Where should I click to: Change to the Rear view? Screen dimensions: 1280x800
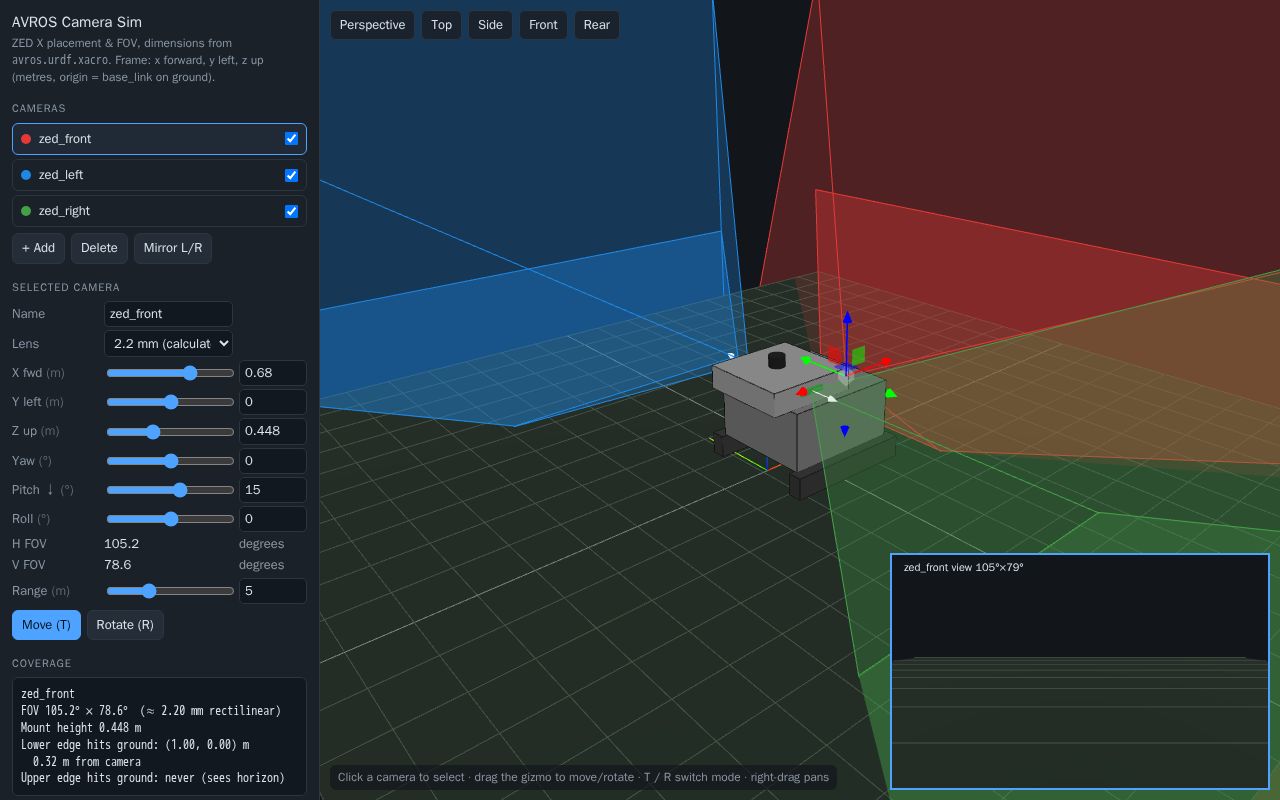(x=597, y=25)
